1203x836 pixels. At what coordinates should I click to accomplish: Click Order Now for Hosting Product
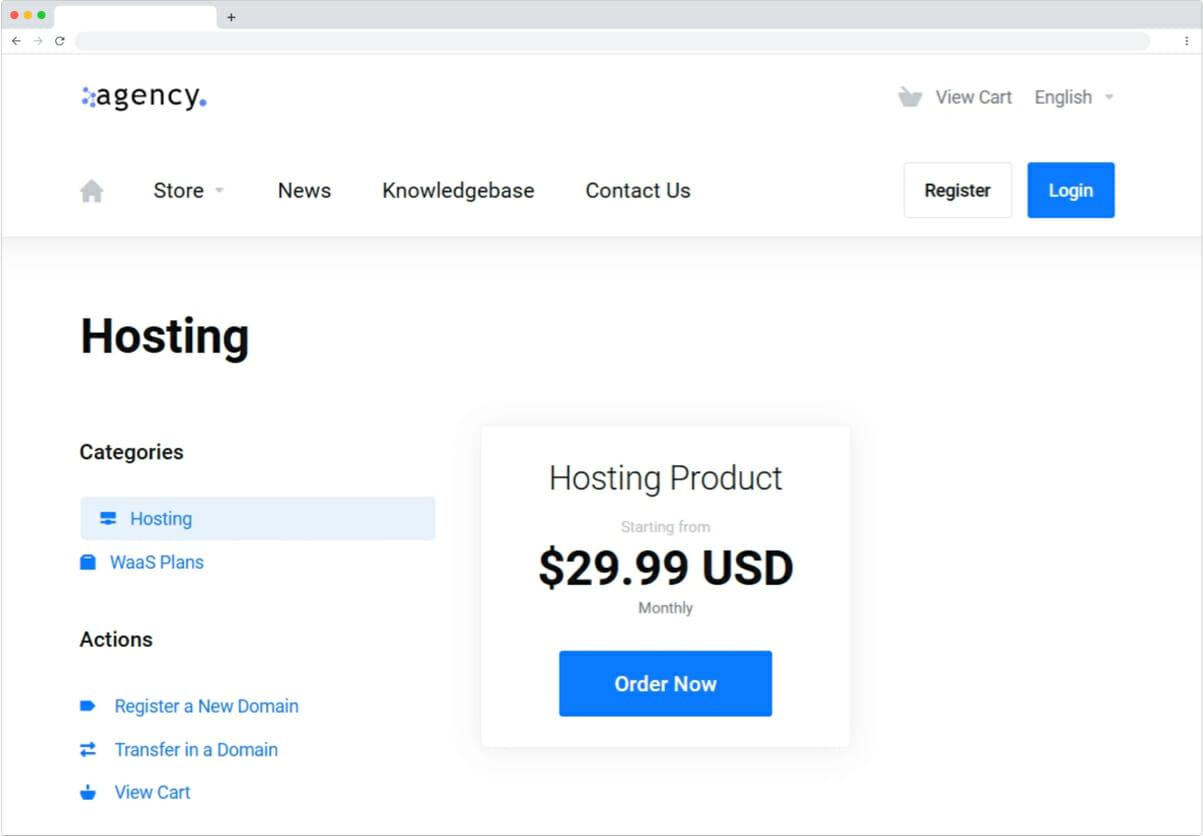click(x=665, y=683)
